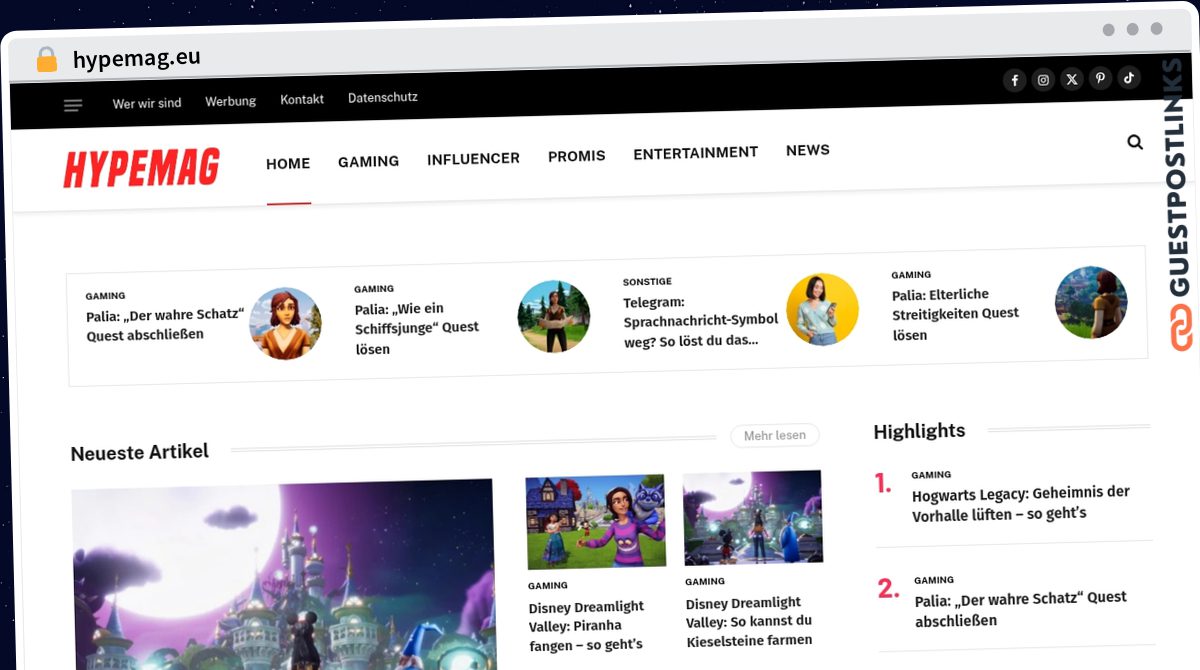Go to the ENTERTAINMENT section
The width and height of the screenshot is (1200, 670).
click(696, 153)
